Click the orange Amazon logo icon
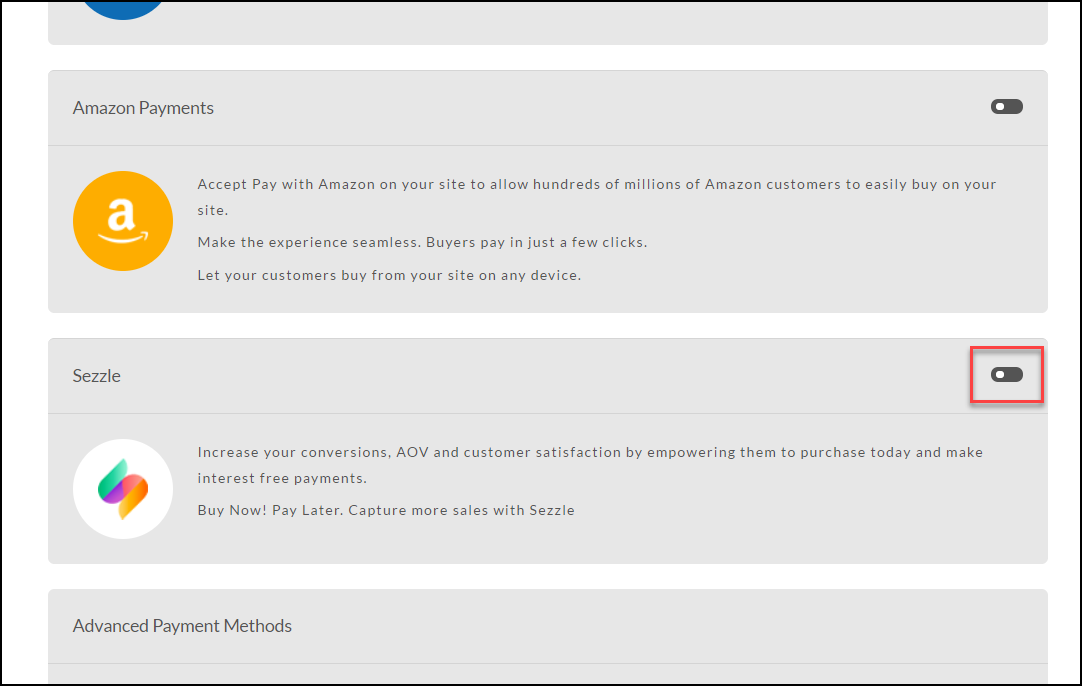The width and height of the screenshot is (1082, 686). point(123,221)
